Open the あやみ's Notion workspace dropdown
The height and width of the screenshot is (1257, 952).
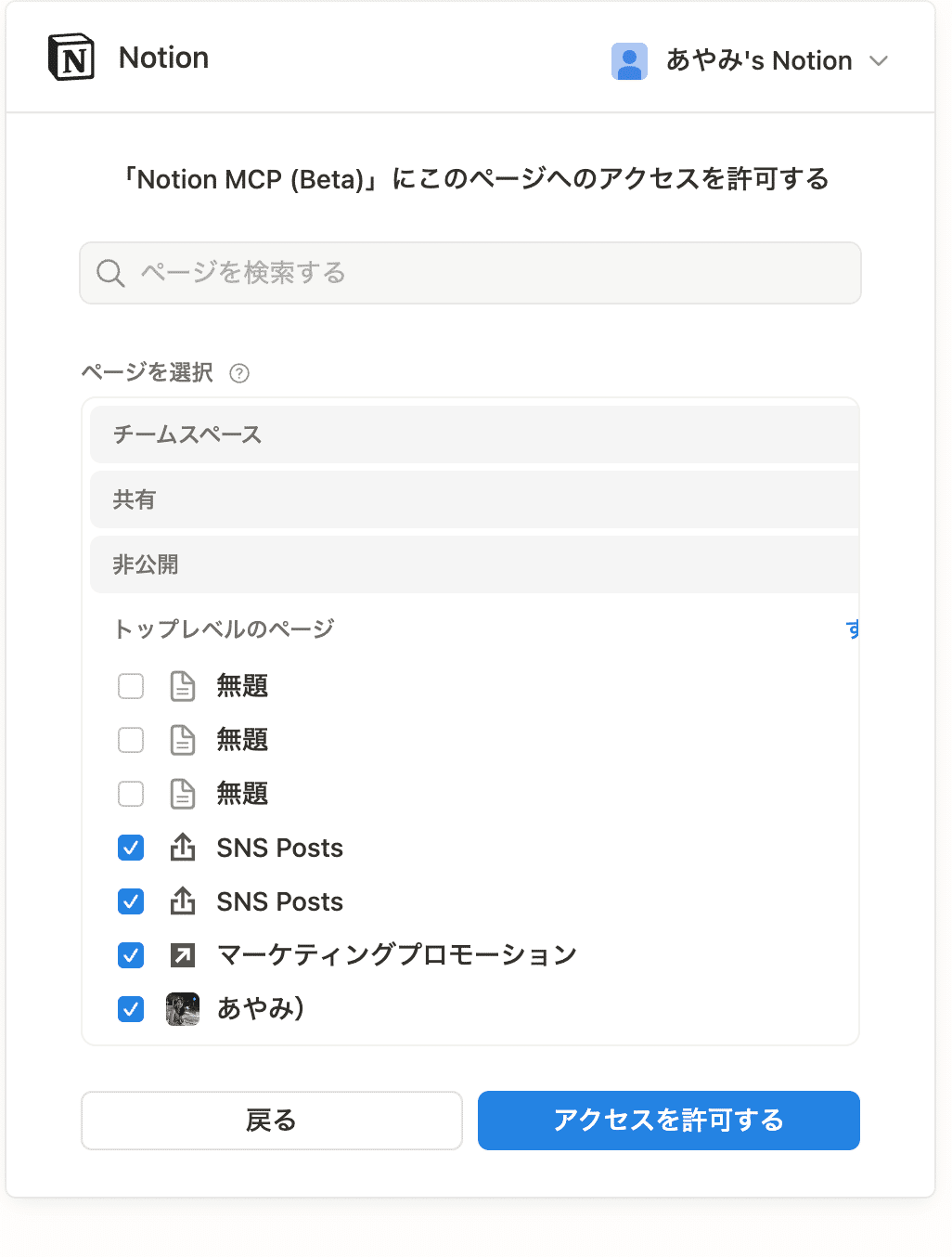(x=878, y=61)
